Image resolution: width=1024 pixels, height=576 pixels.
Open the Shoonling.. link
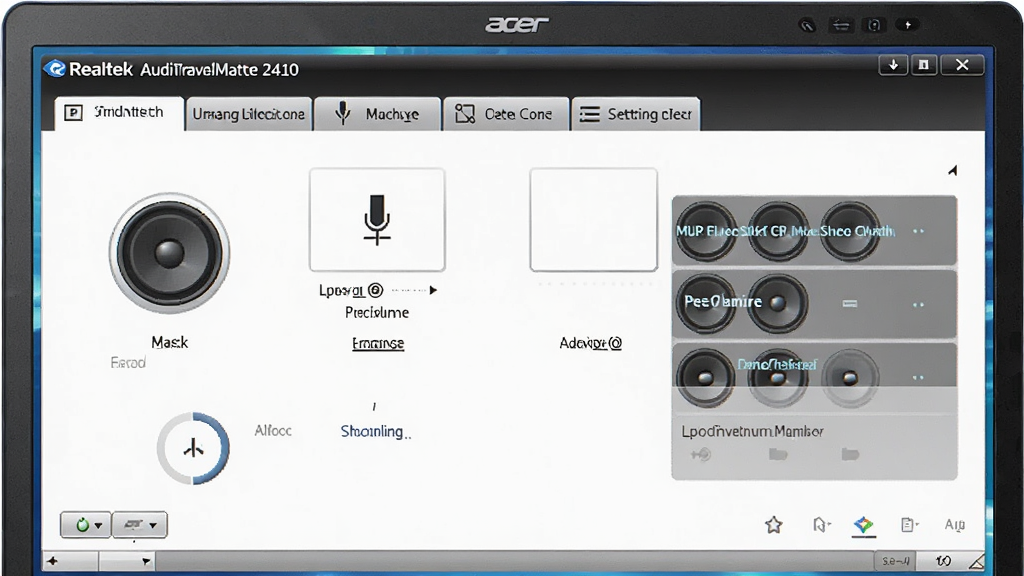tap(376, 431)
